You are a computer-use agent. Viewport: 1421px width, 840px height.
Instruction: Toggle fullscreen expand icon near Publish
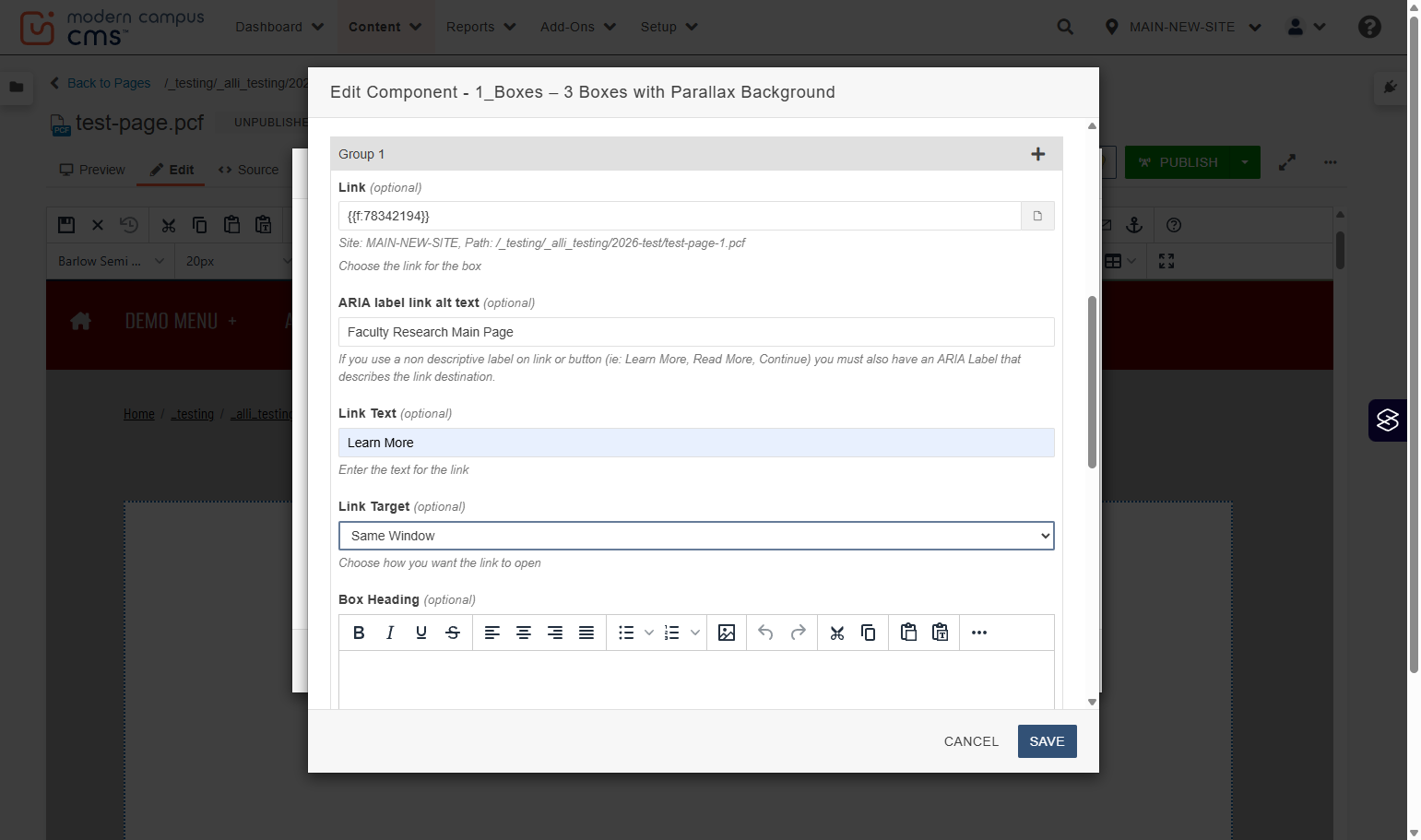[1287, 162]
